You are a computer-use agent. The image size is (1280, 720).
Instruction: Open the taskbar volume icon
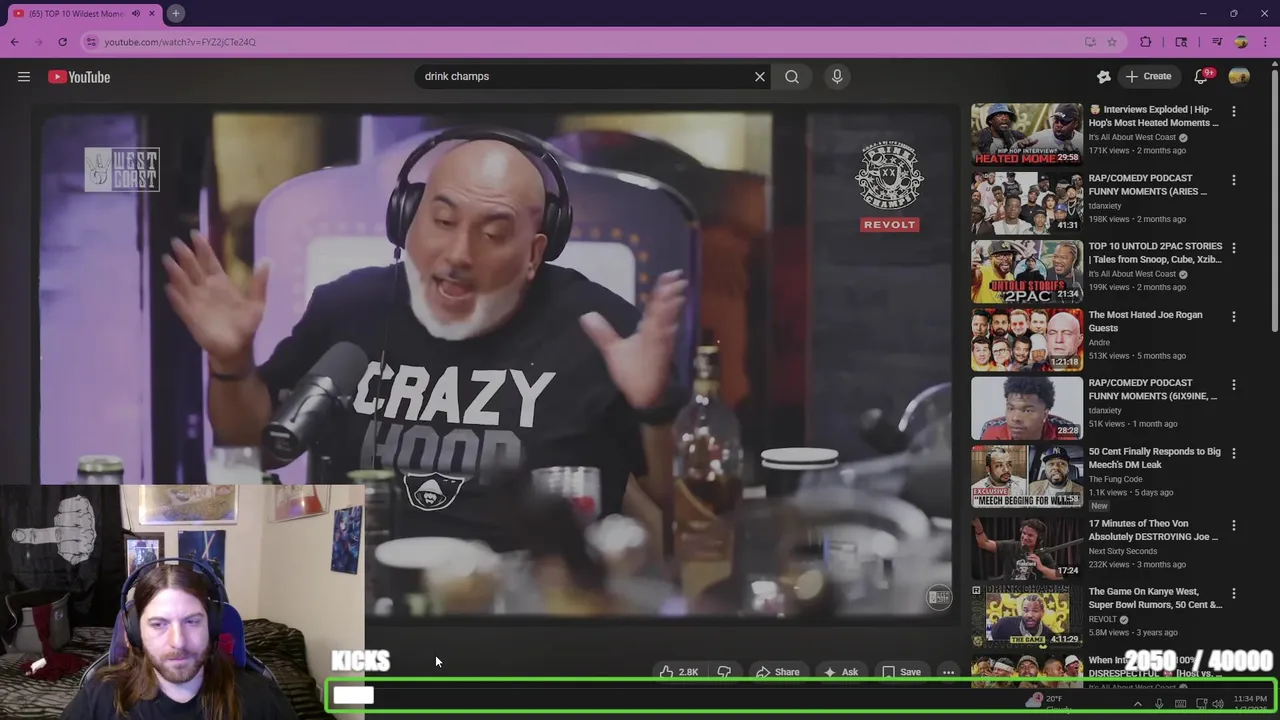tap(1218, 704)
